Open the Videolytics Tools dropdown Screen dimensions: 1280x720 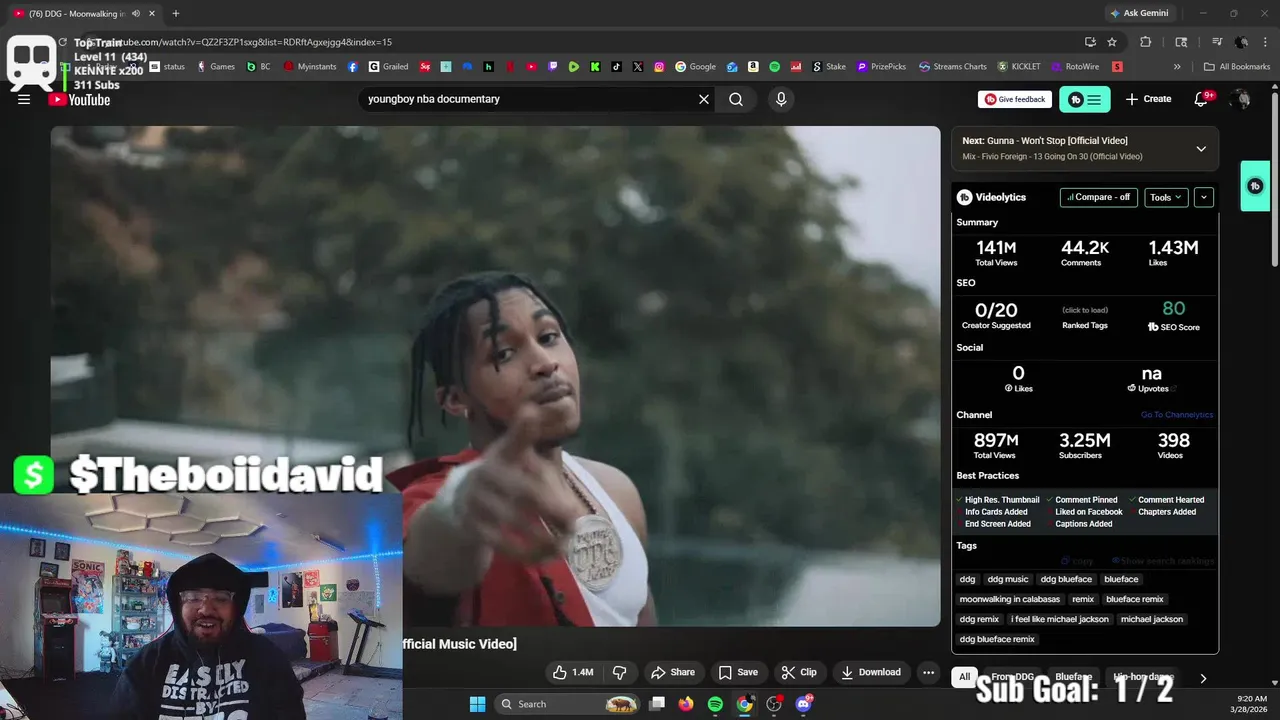tap(1166, 197)
